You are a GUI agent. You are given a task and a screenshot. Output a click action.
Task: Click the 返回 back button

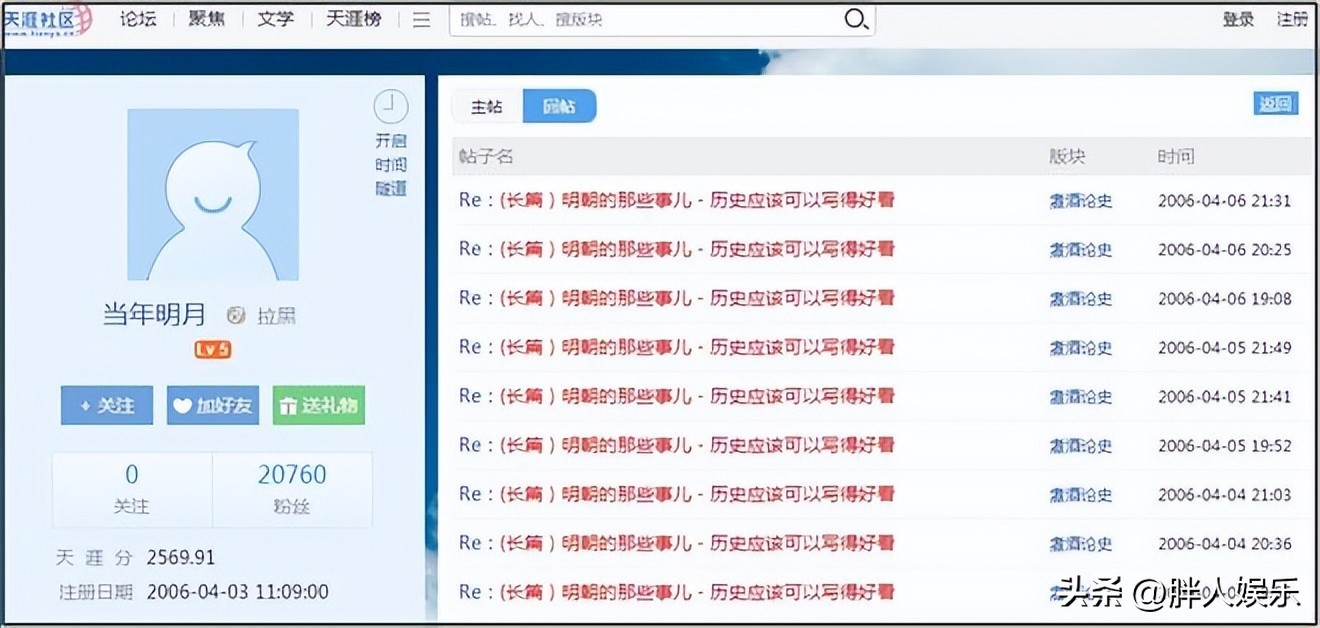(1275, 104)
